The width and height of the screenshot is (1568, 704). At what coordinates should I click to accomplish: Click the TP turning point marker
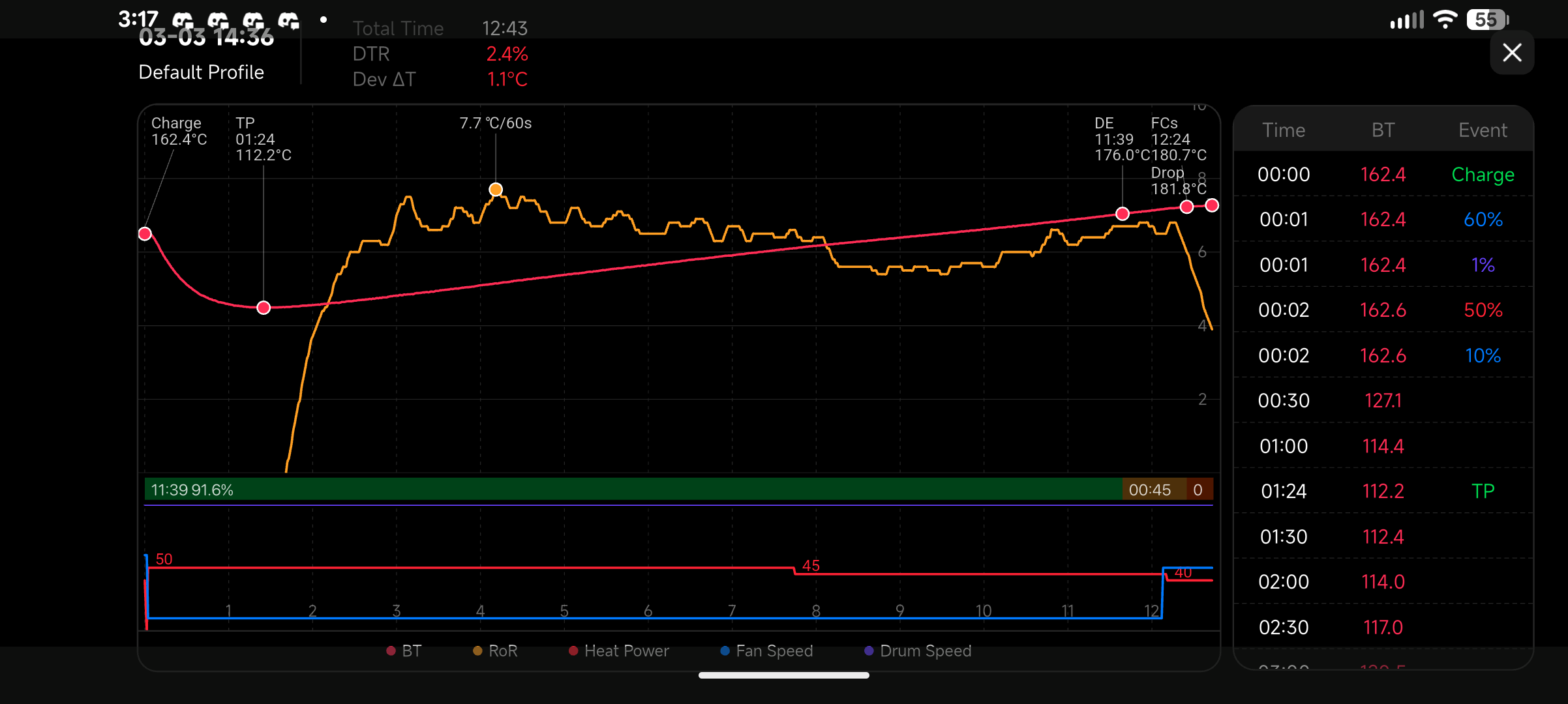tap(264, 308)
